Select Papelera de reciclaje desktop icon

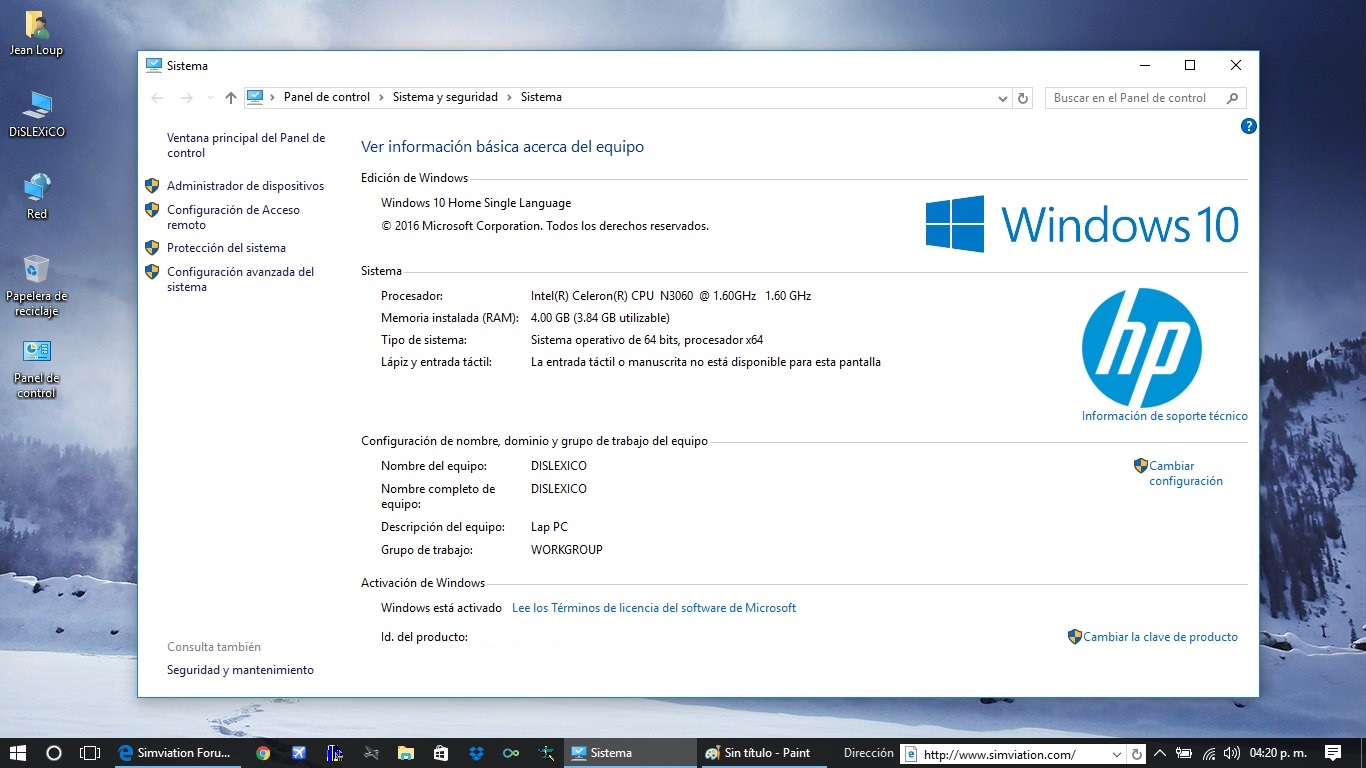[37, 285]
